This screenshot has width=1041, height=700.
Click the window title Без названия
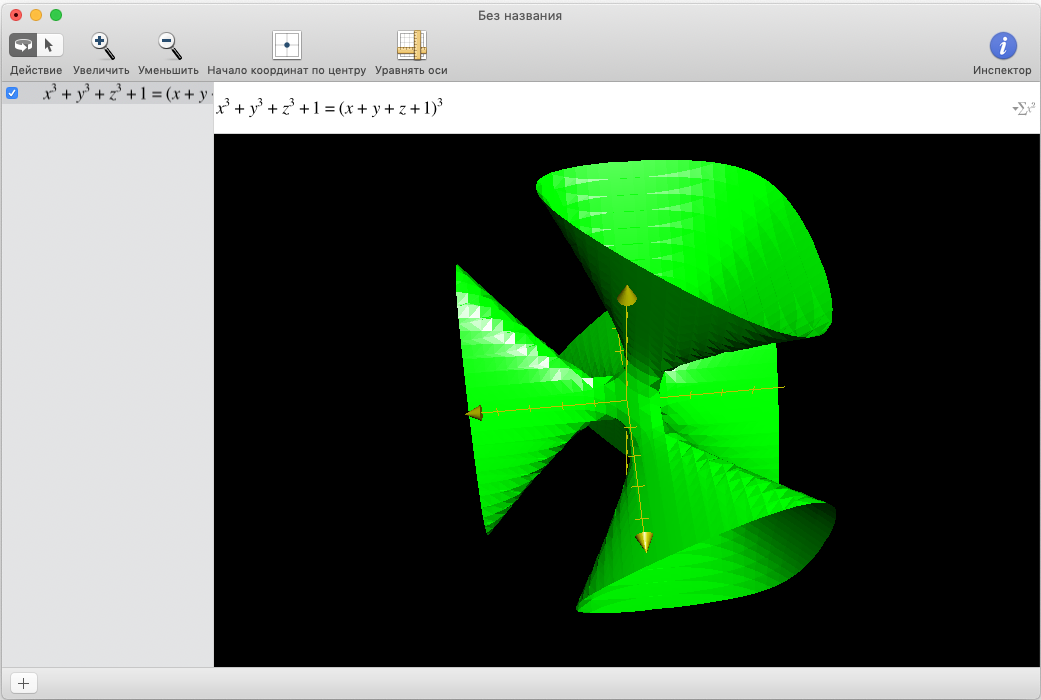520,15
